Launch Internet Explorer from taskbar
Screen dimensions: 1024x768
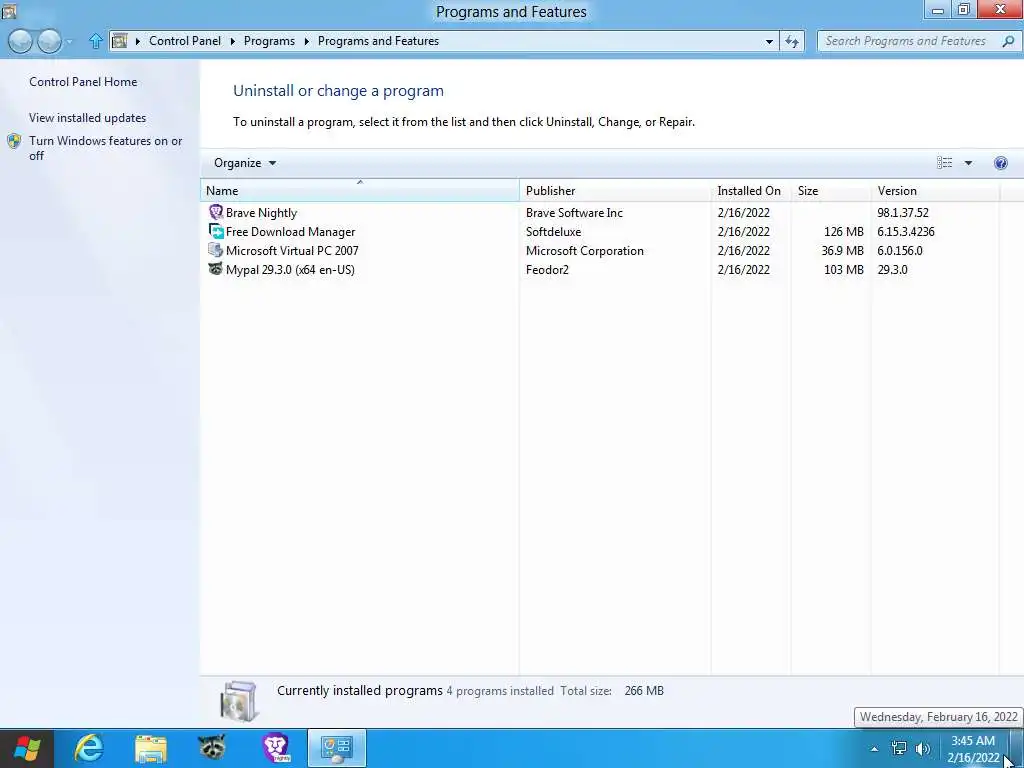click(89, 748)
